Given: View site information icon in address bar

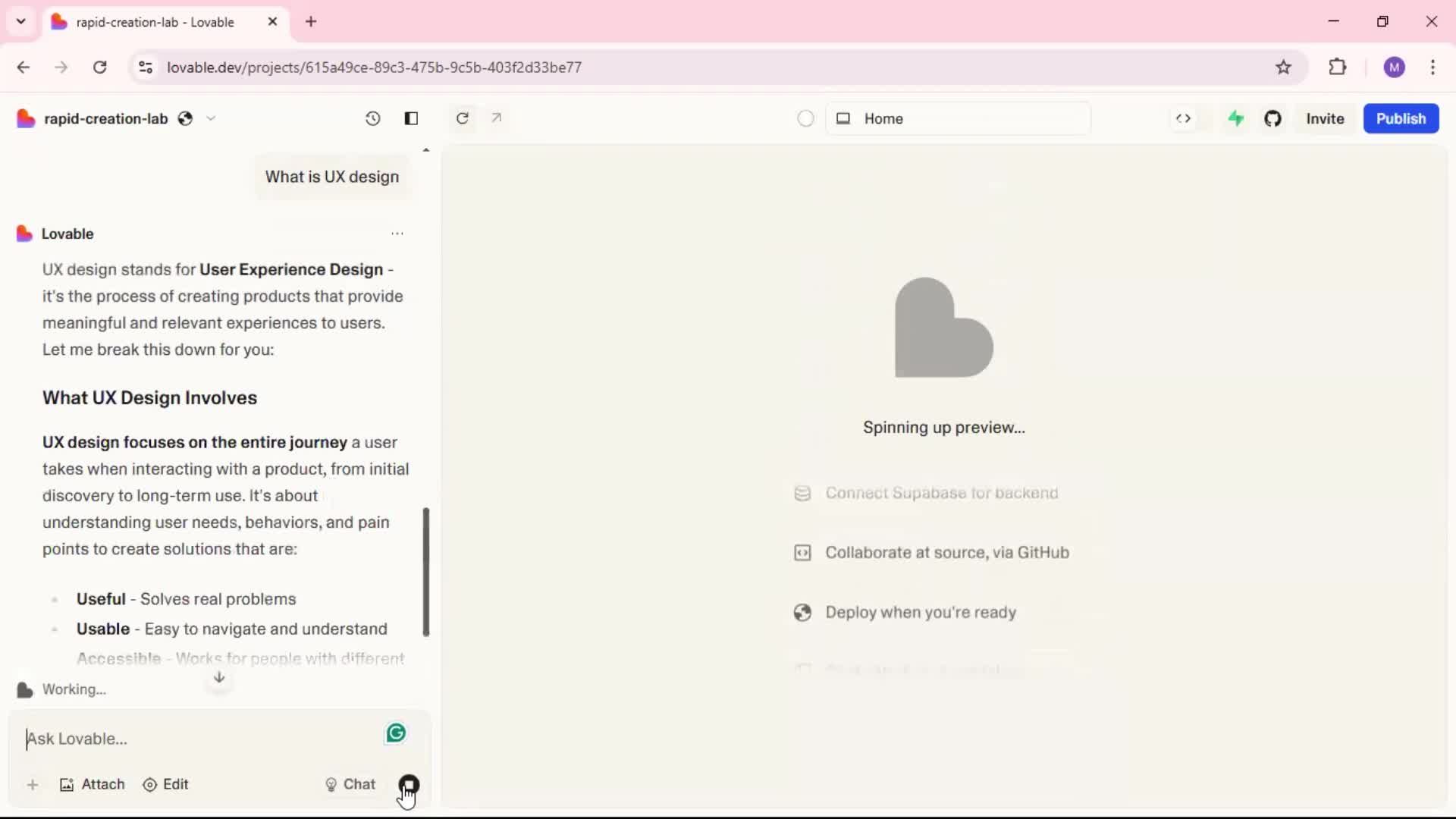Looking at the screenshot, I should click(x=146, y=67).
